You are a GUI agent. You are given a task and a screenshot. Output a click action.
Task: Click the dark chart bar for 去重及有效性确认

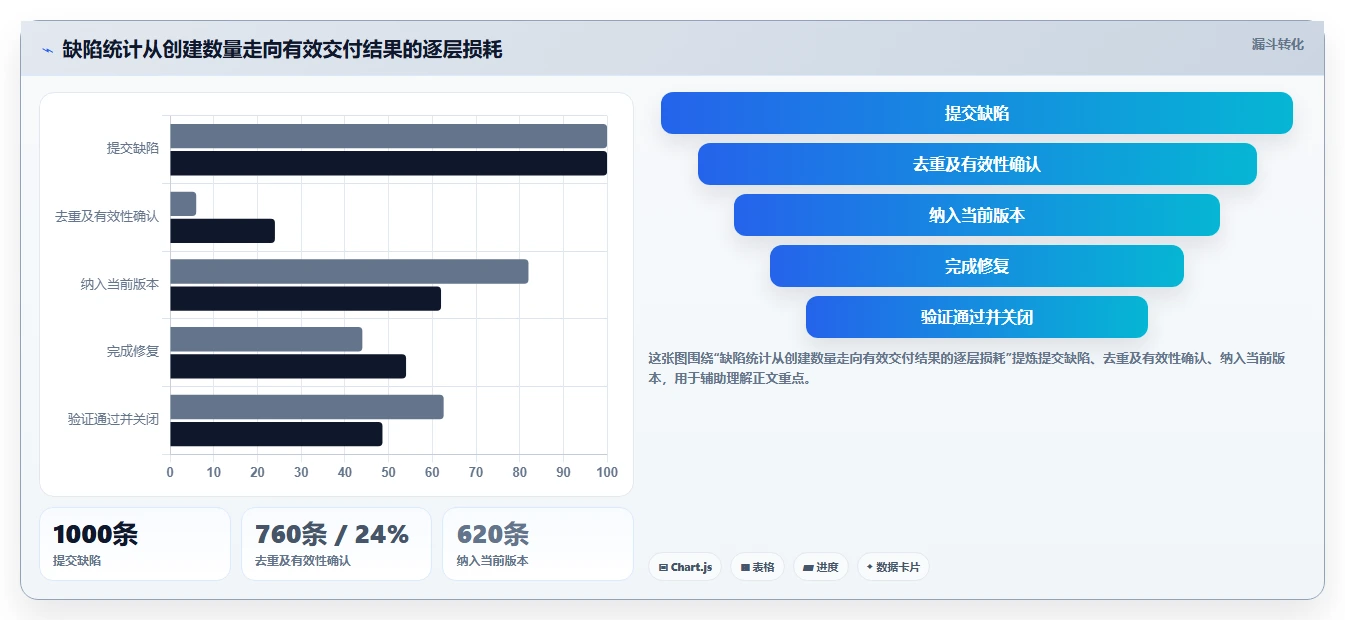pos(222,231)
